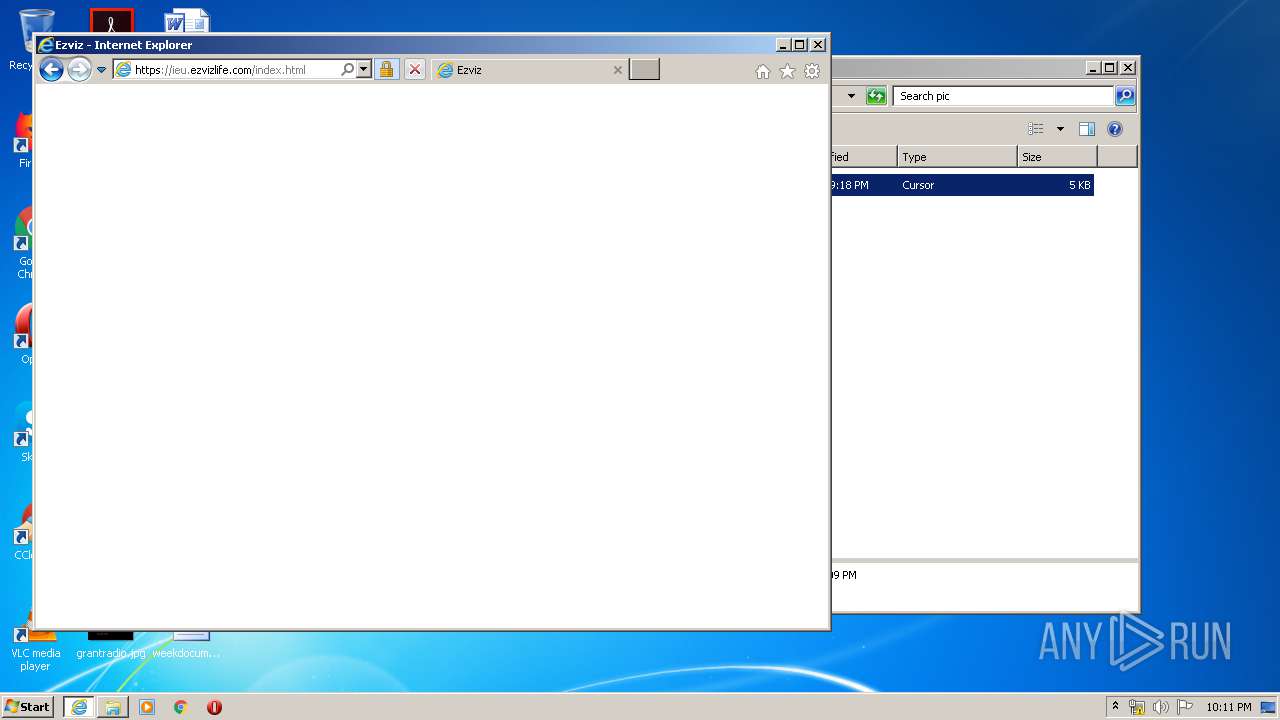
Task: Click the 5 KB size cell
Action: coord(1079,185)
